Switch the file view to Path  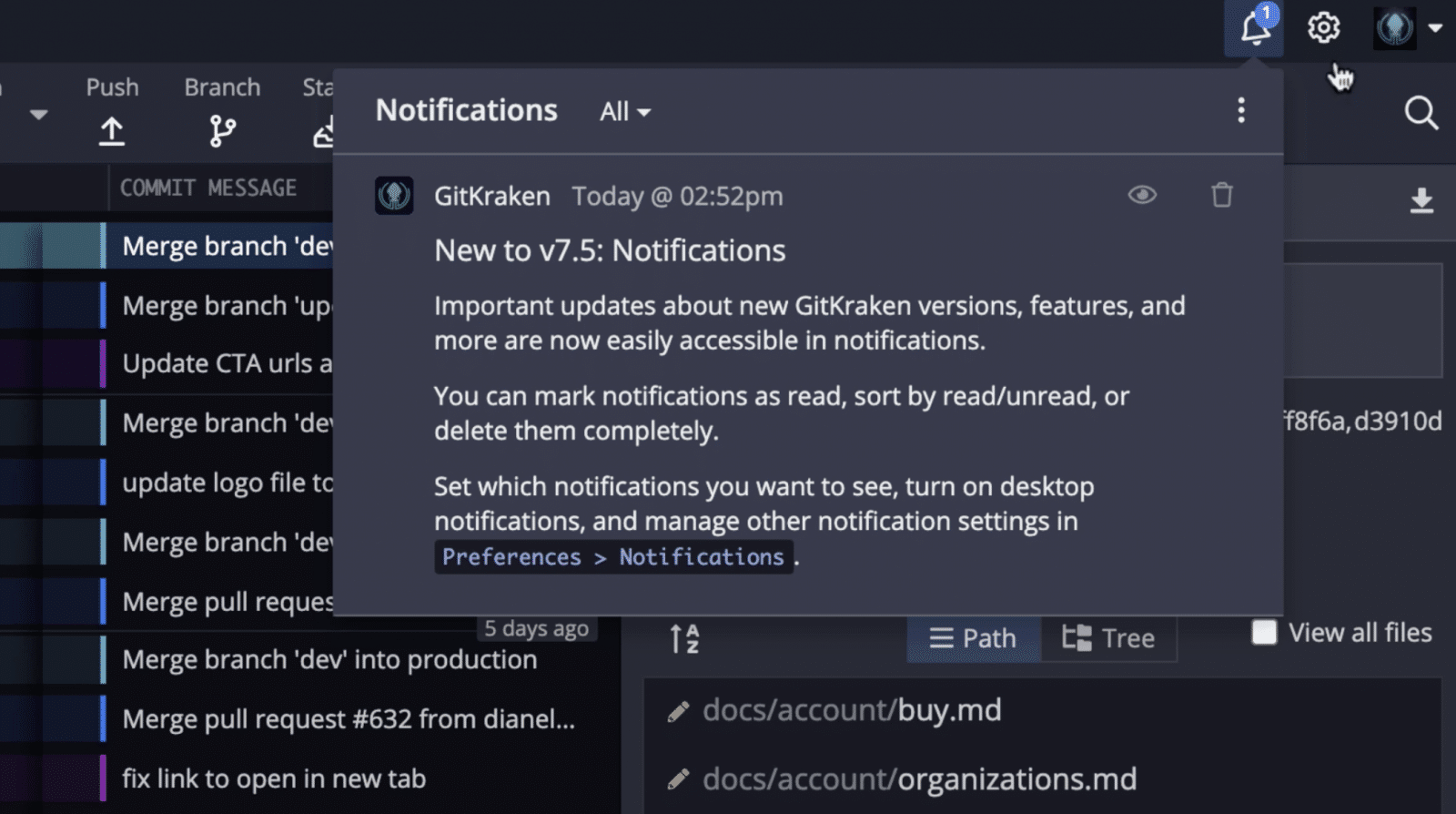coord(973,638)
